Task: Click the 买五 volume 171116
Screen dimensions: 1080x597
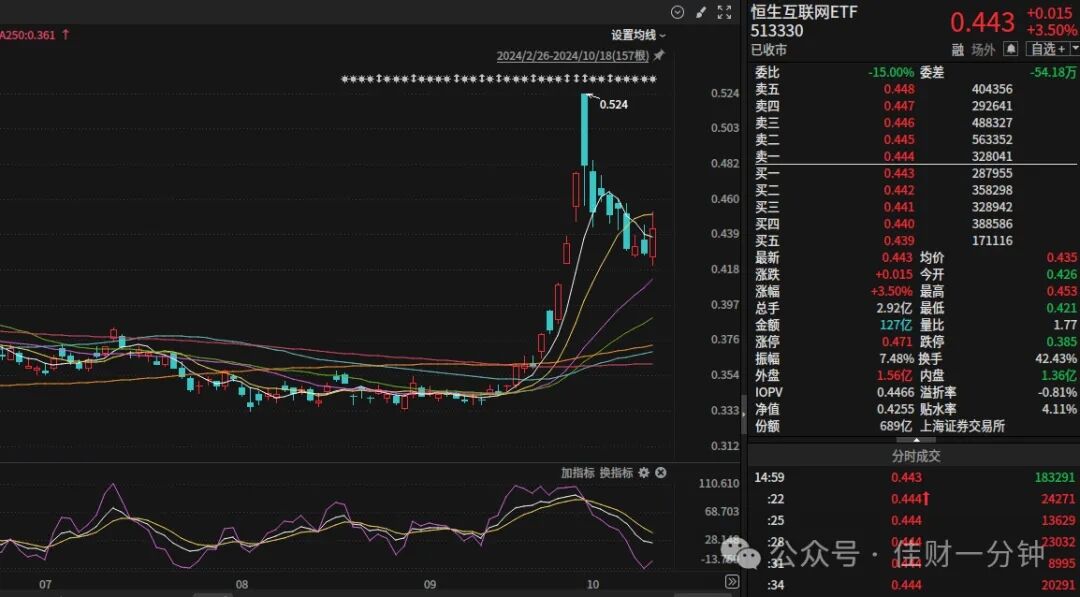Action: pos(992,241)
